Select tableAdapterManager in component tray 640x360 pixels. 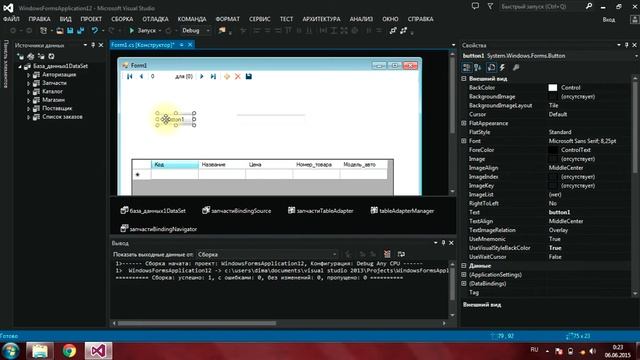(402, 211)
